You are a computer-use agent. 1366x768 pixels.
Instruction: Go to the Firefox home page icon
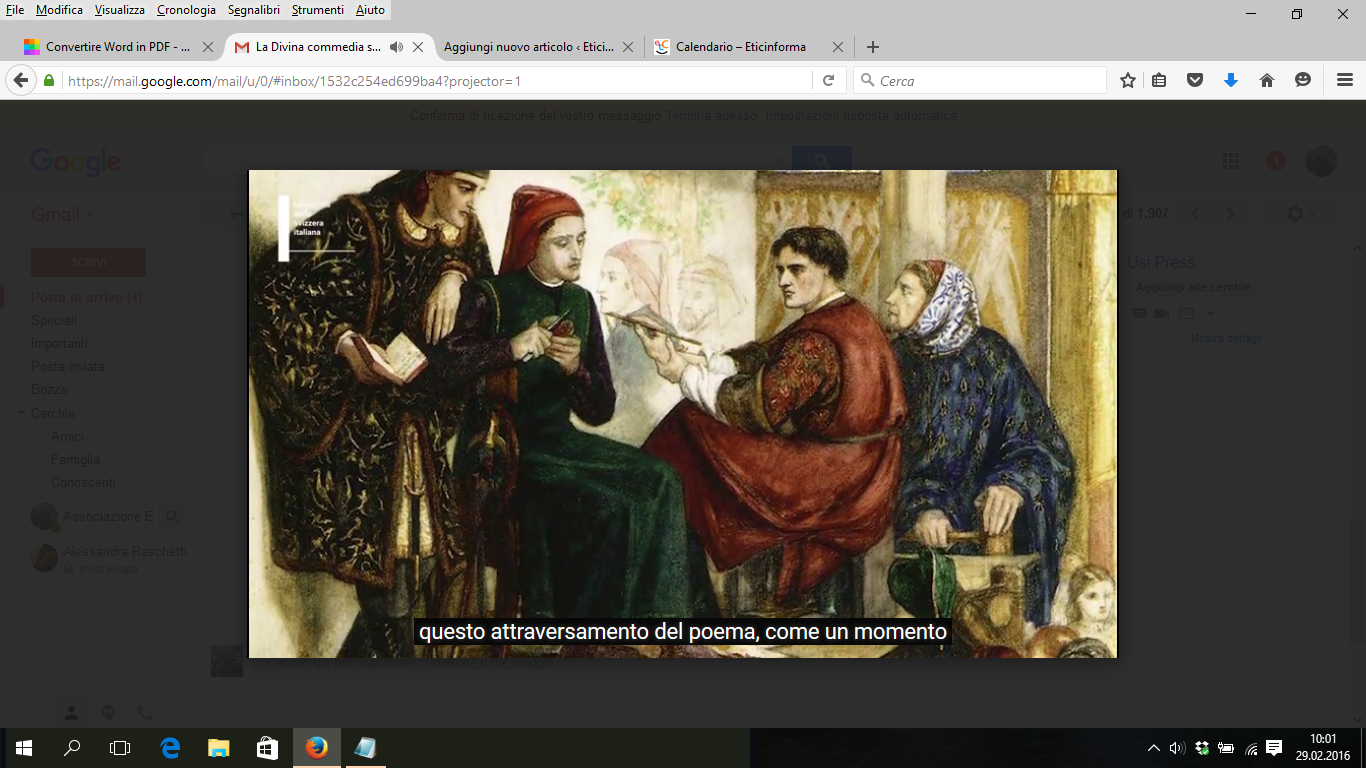coord(1267,81)
